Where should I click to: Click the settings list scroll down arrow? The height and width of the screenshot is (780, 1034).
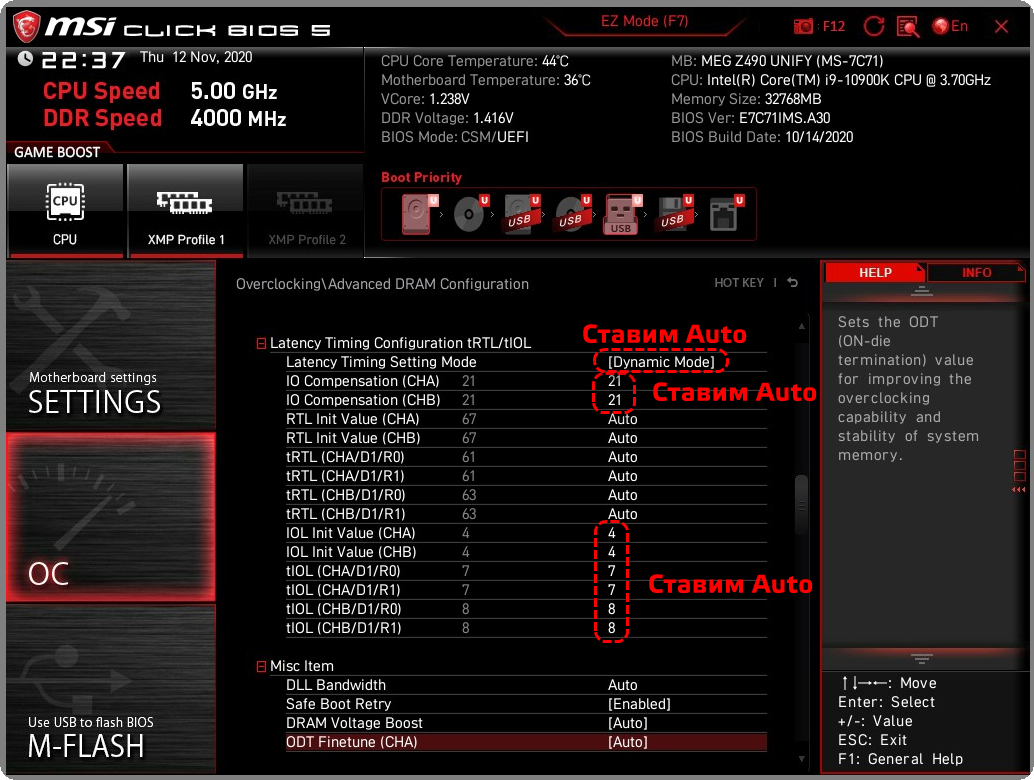pyautogui.click(x=801, y=760)
